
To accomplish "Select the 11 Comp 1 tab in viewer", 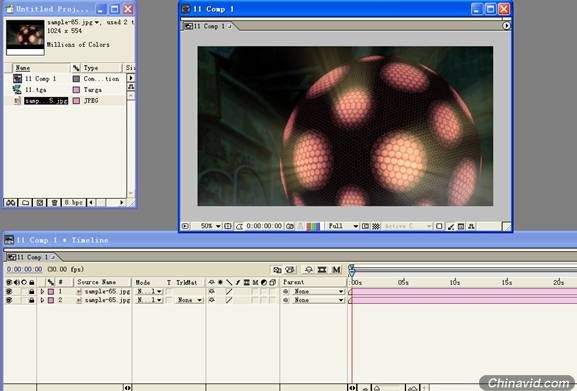I will pos(209,26).
